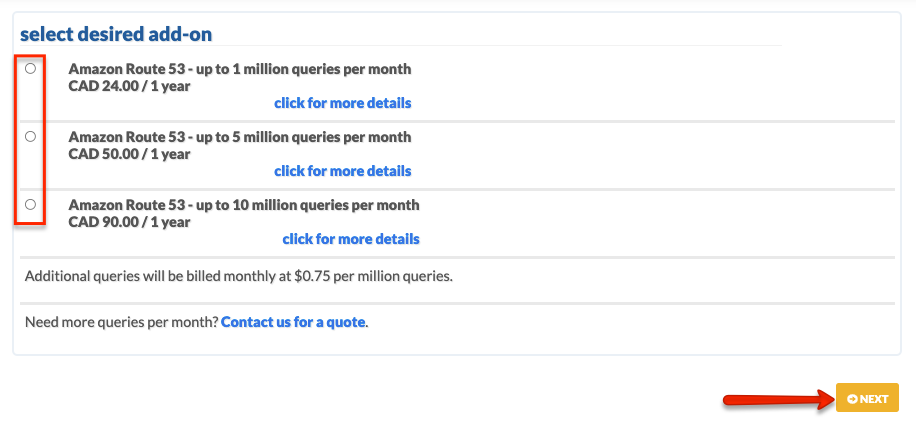Click the 'up to 5 million queries' label
916x427 pixels.
tap(240, 137)
